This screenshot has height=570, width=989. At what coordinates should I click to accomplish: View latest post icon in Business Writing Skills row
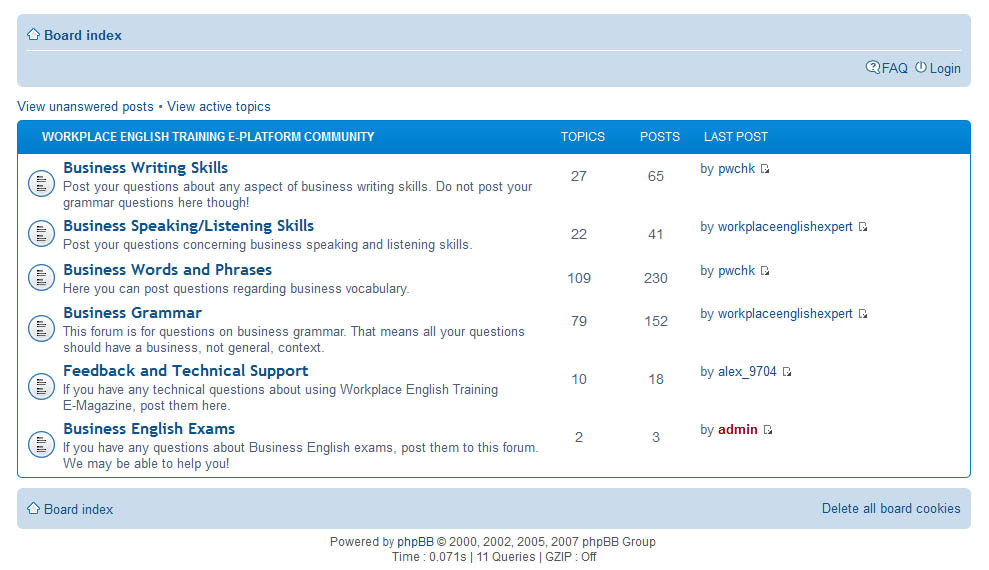[765, 169]
